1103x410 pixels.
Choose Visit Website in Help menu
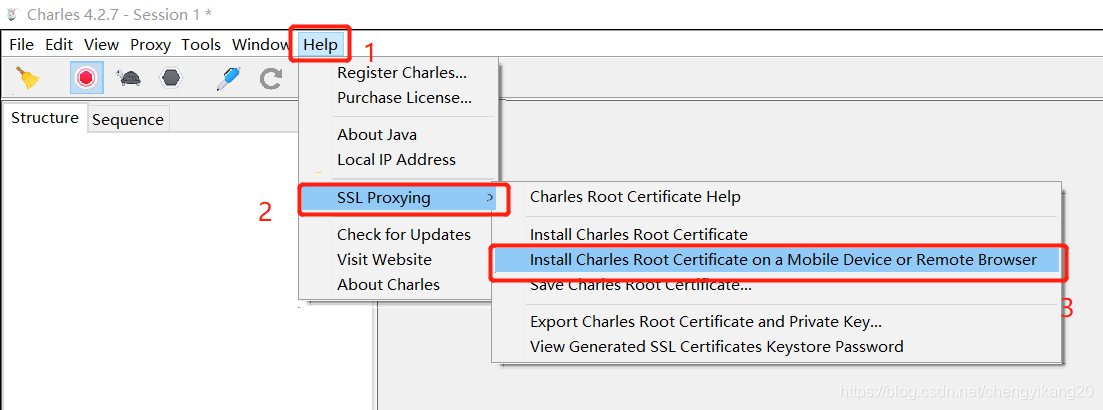click(384, 260)
